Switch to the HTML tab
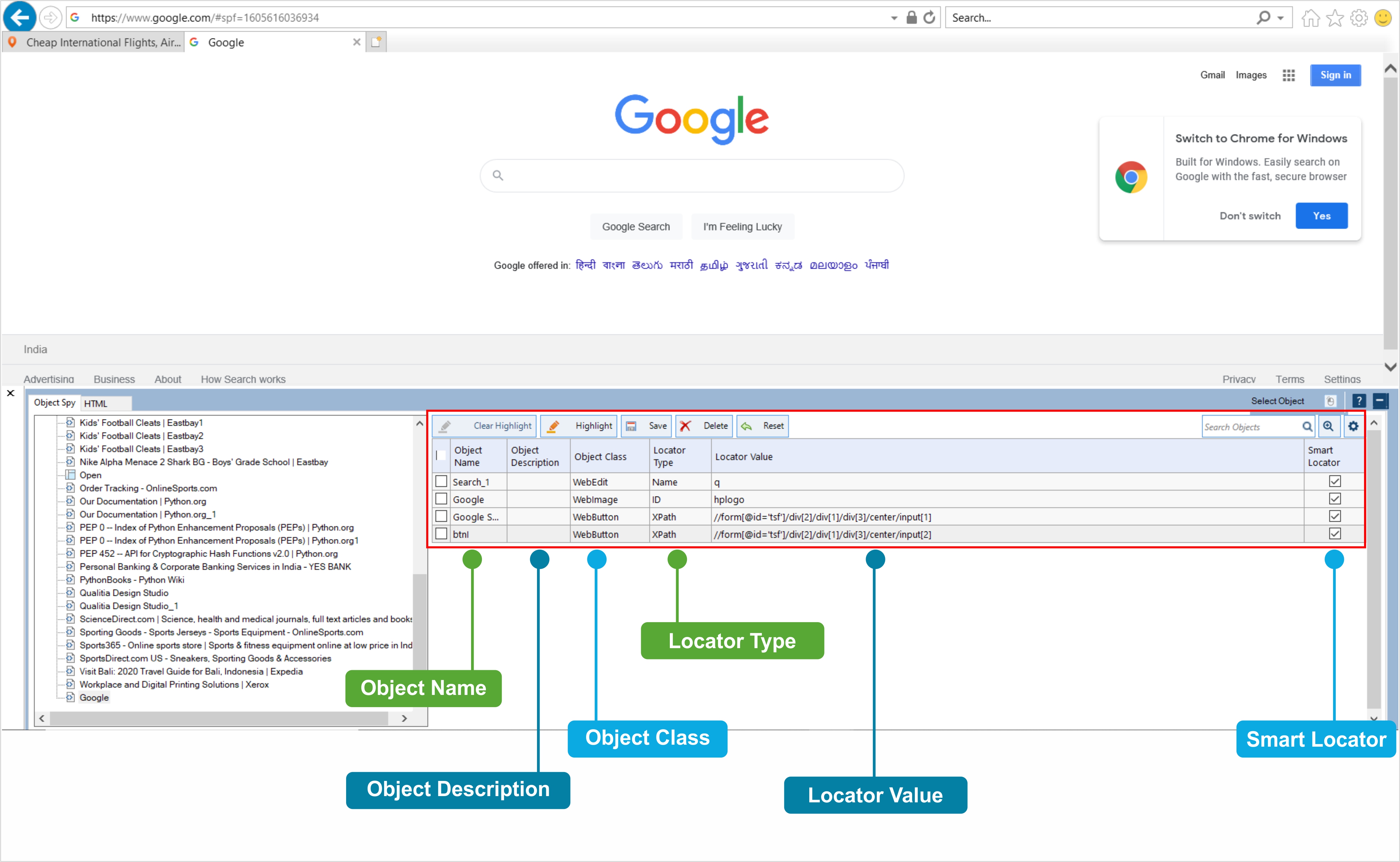Viewport: 1400px width, 862px height. [96, 404]
